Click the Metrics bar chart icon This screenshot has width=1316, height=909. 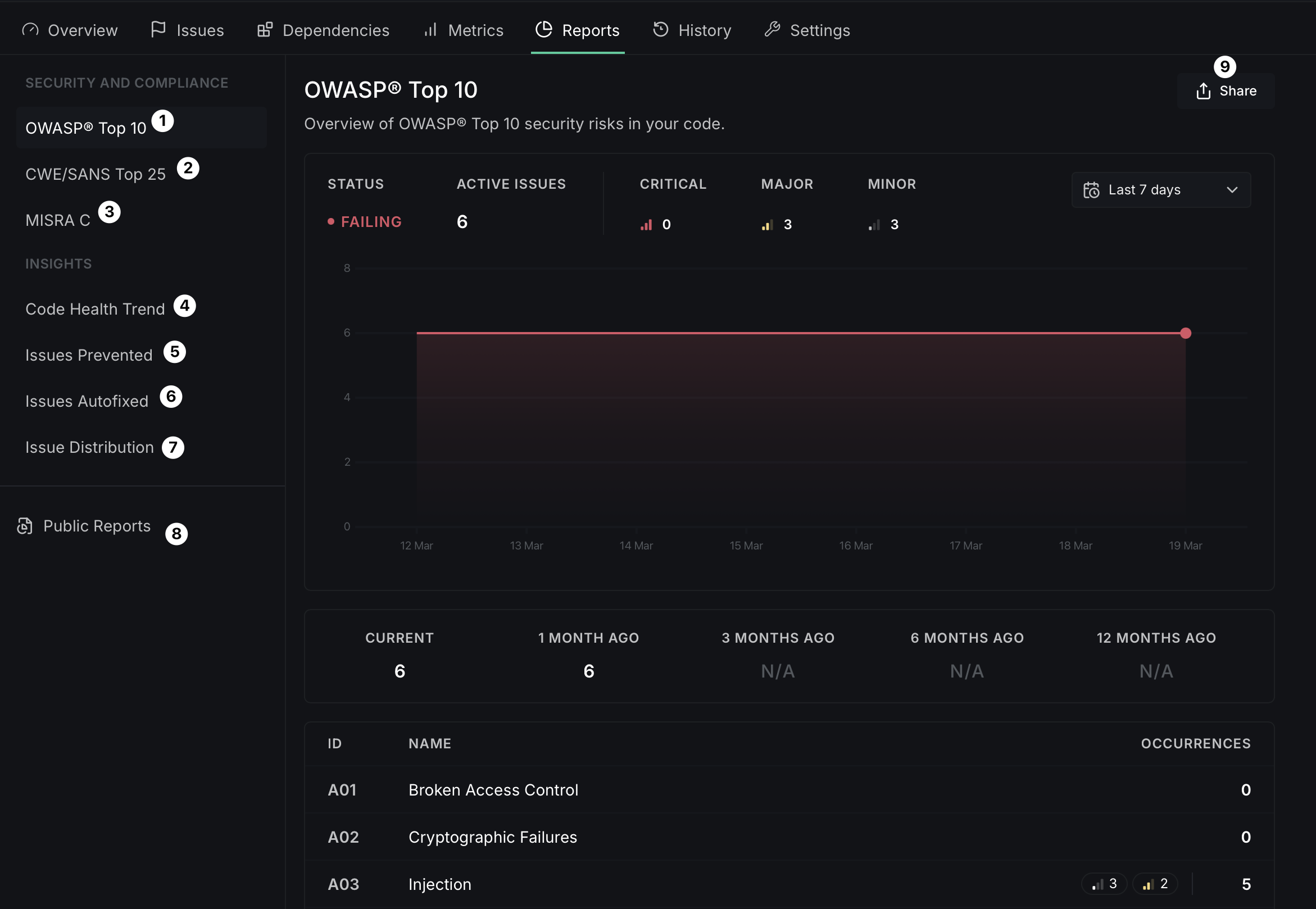pyautogui.click(x=430, y=30)
